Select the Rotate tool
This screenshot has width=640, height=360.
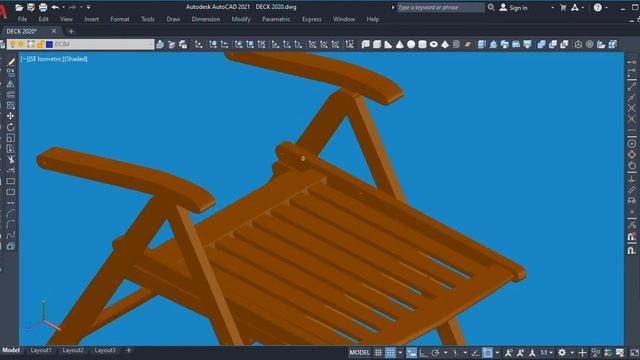tap(11, 127)
